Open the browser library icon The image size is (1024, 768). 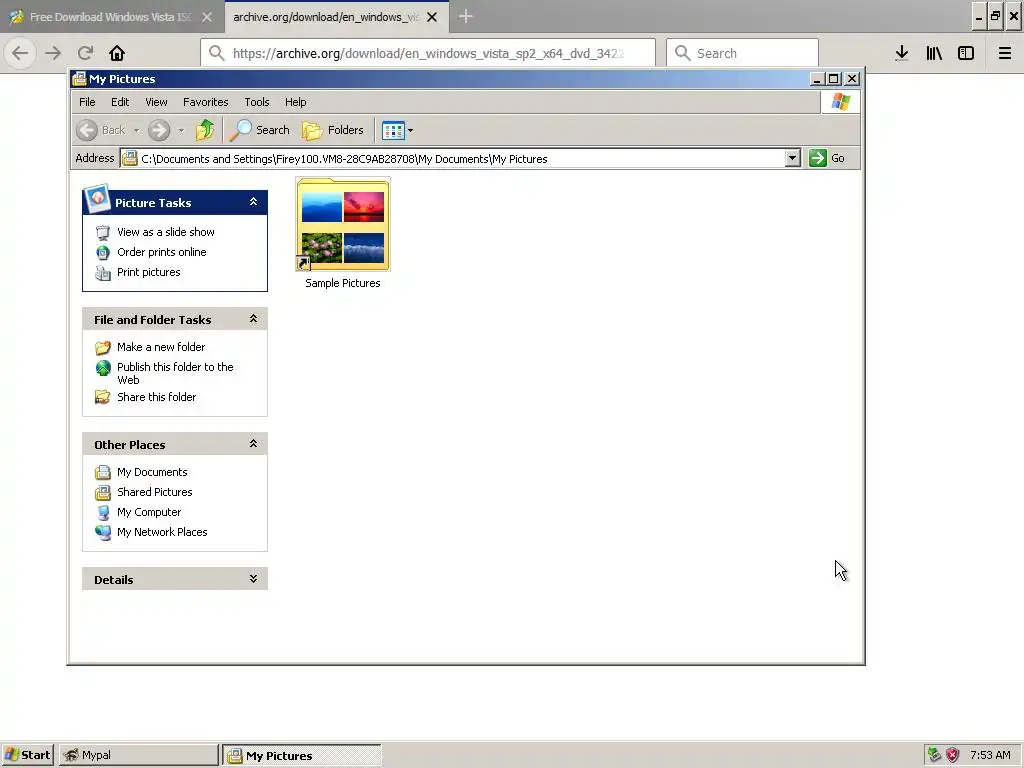934,53
